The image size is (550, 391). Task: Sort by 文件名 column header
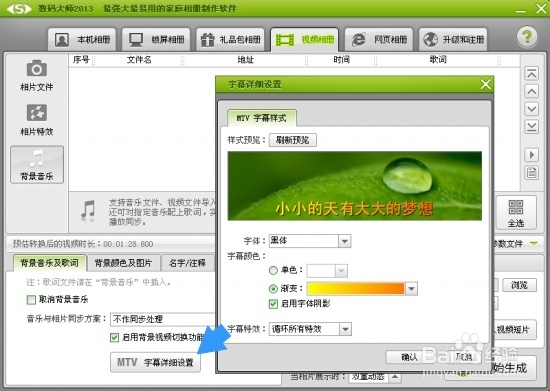point(139,60)
